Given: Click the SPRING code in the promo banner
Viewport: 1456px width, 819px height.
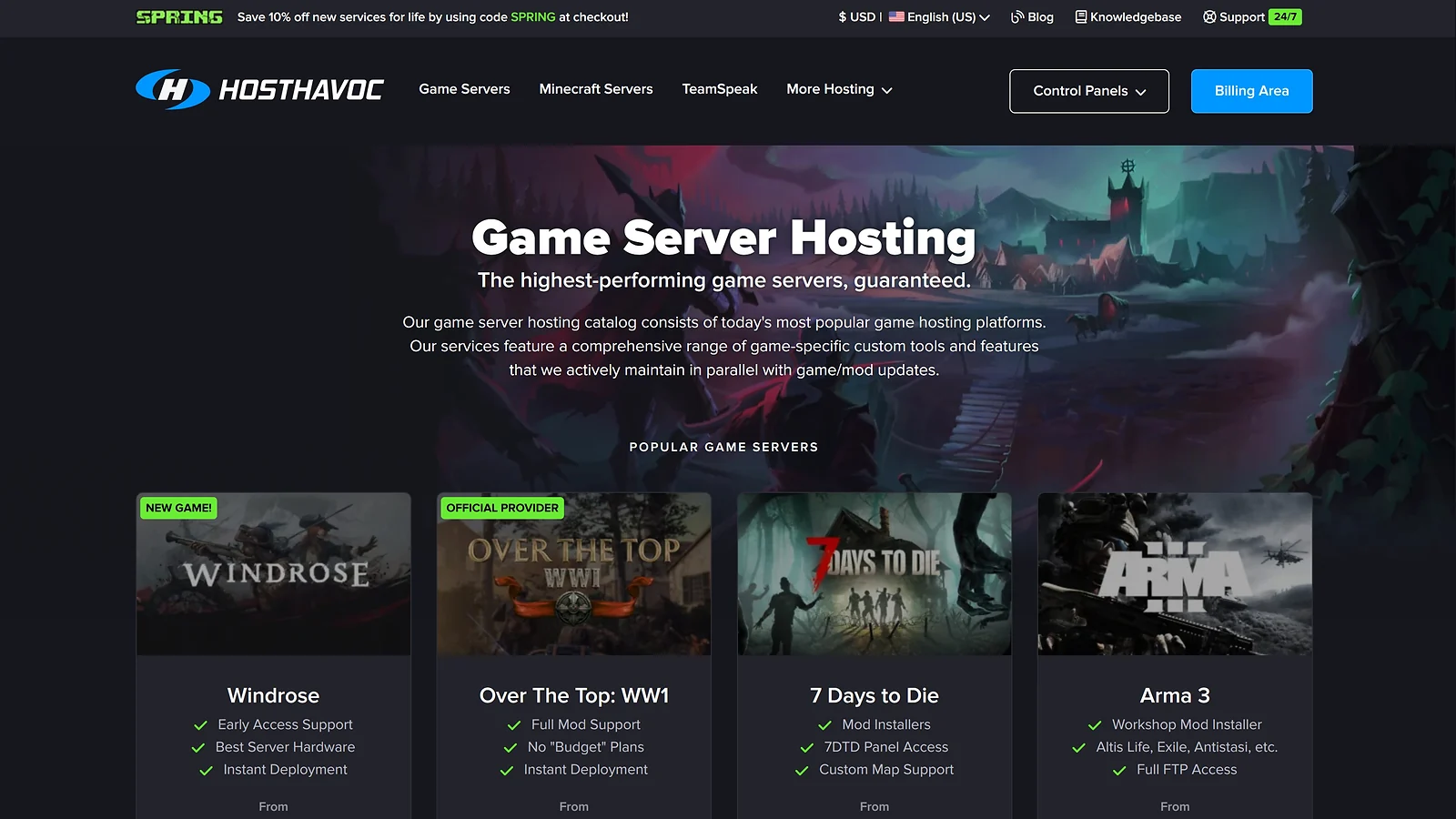Looking at the screenshot, I should (533, 16).
